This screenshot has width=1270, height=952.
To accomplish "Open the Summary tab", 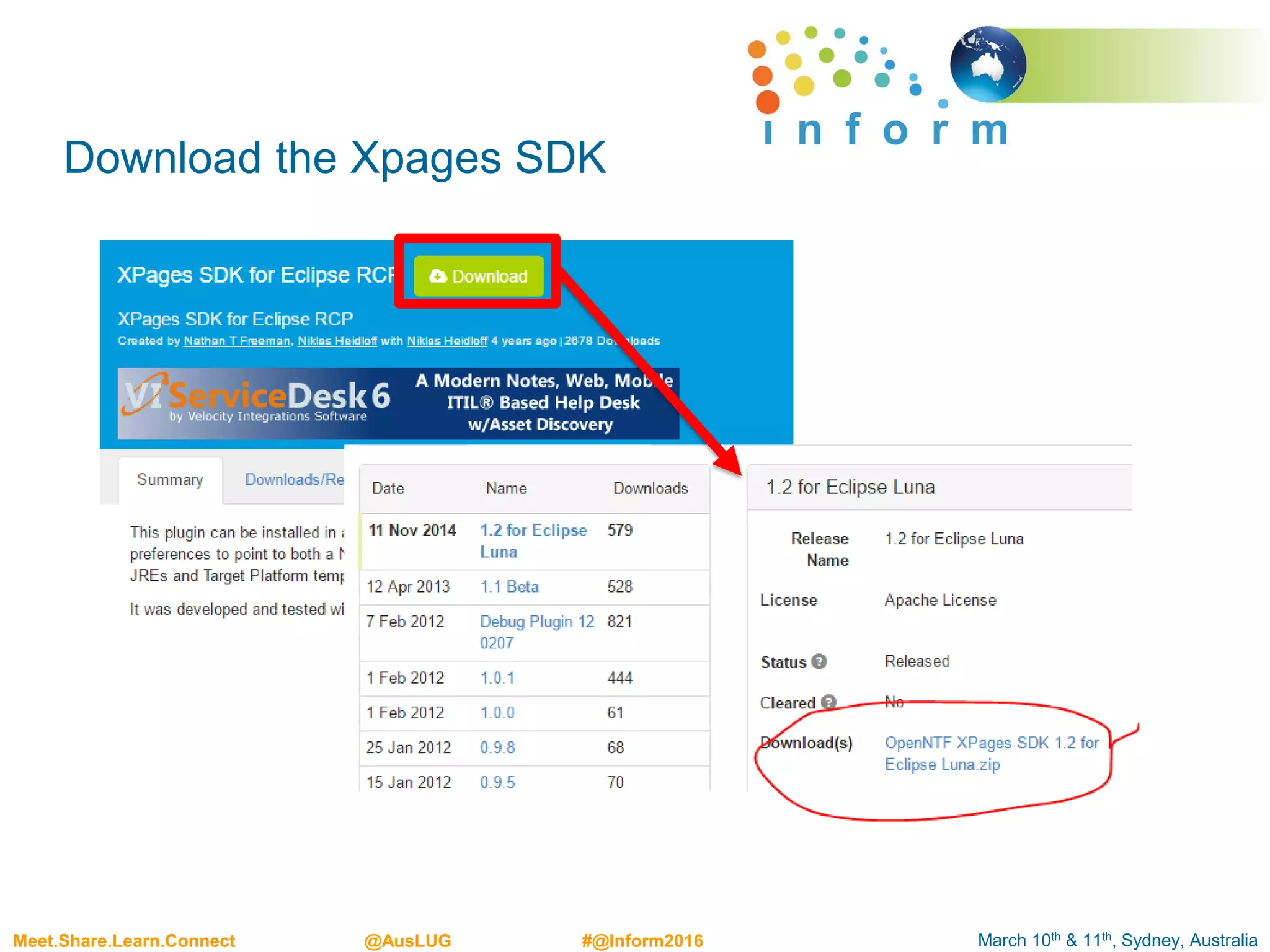I will pos(170,480).
